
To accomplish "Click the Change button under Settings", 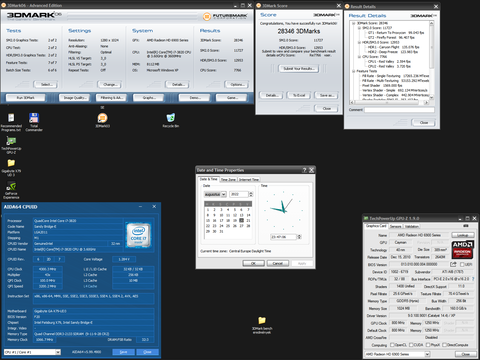I will (x=110, y=85).
